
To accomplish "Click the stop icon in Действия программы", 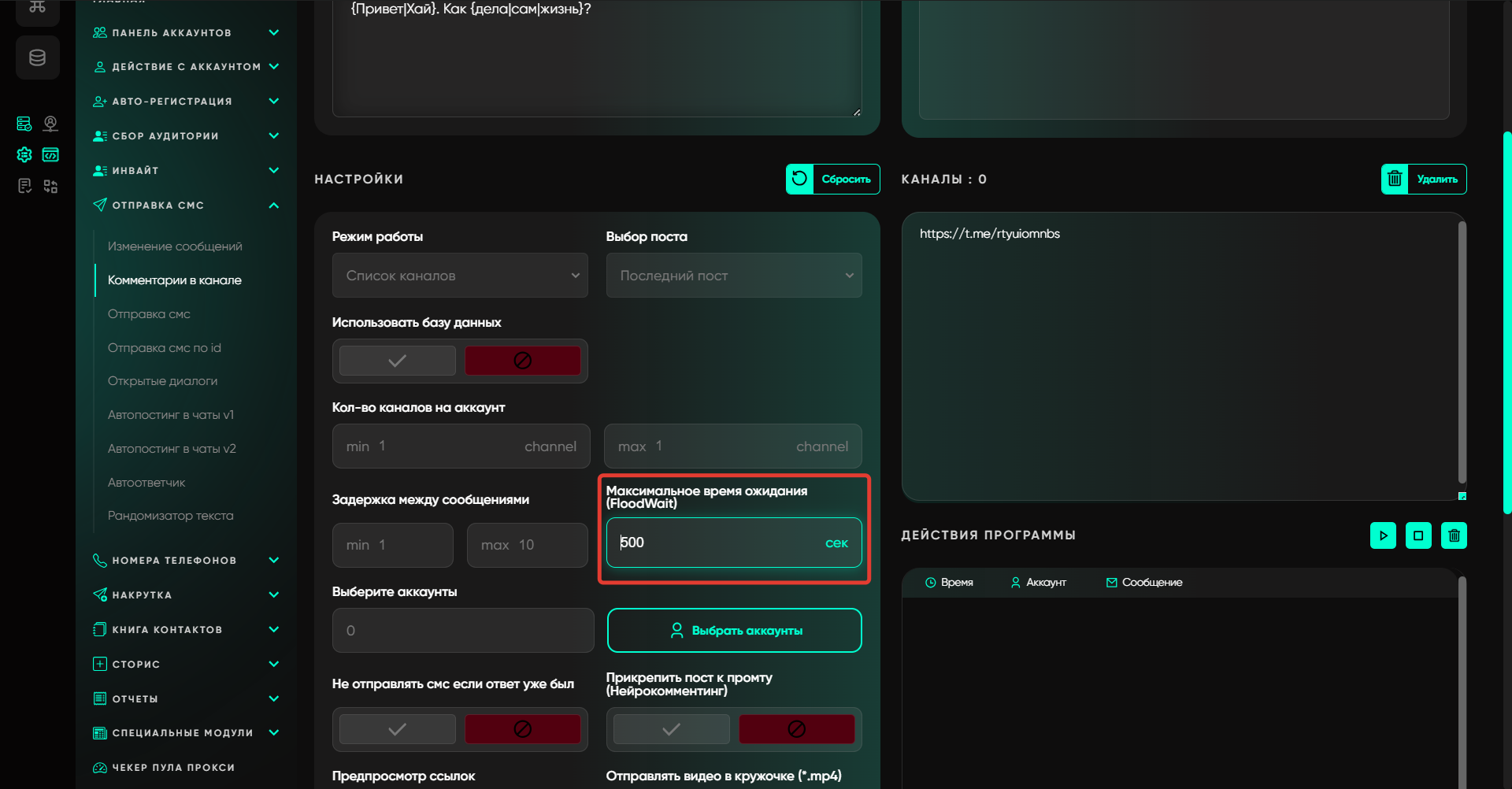I will pos(1418,535).
